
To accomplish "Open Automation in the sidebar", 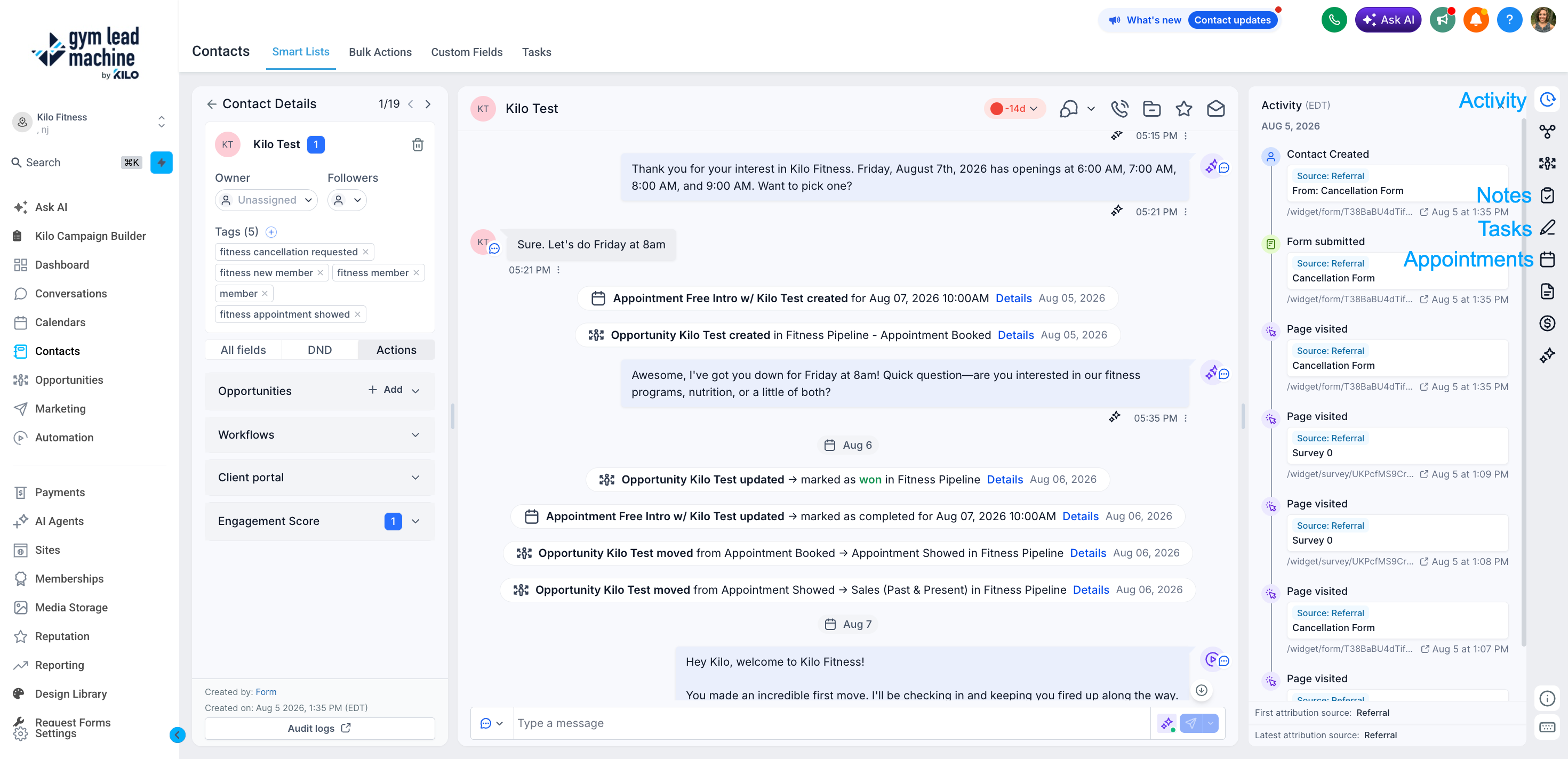I will click(x=64, y=438).
